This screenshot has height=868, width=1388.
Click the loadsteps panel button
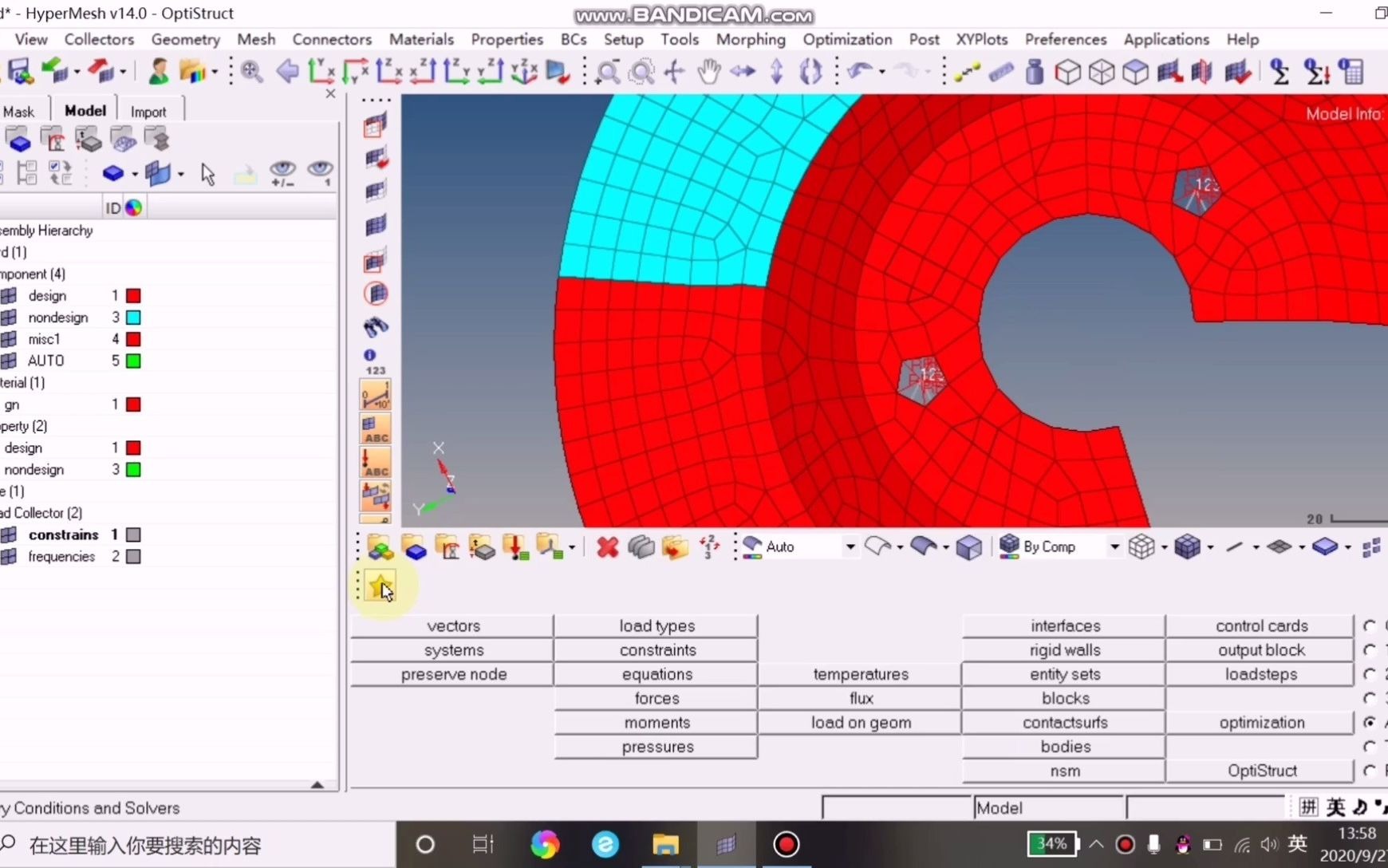1260,674
